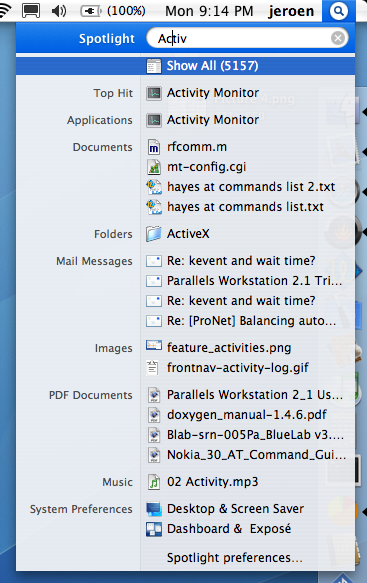Viewport: 367px width, 583px height.
Task: Open frontnav-activity-log.gif result
Action: point(238,368)
